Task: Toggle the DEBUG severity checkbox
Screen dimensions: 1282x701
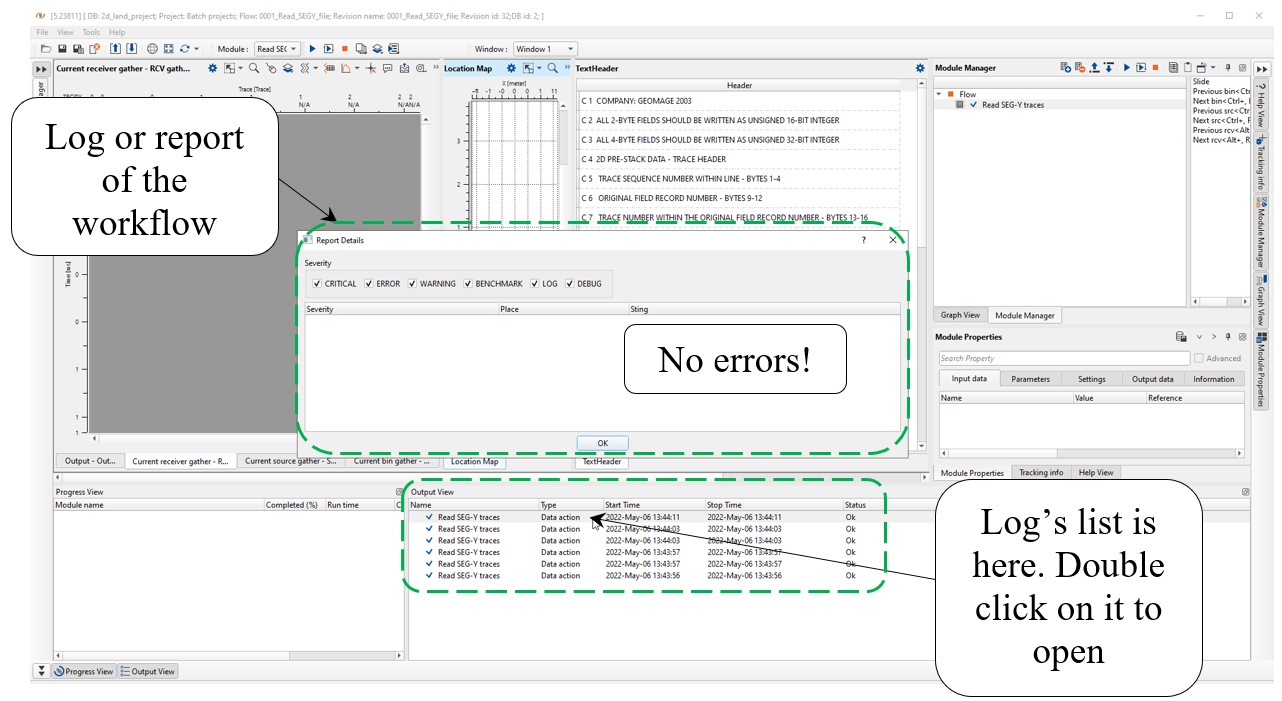Action: coord(570,284)
